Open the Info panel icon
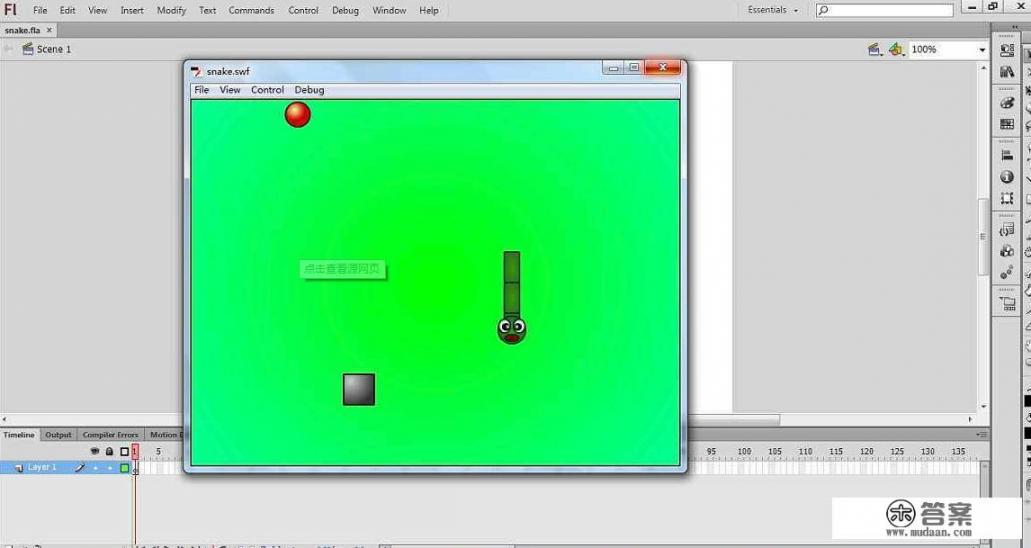Screen dimensions: 1031x548 tap(1007, 177)
